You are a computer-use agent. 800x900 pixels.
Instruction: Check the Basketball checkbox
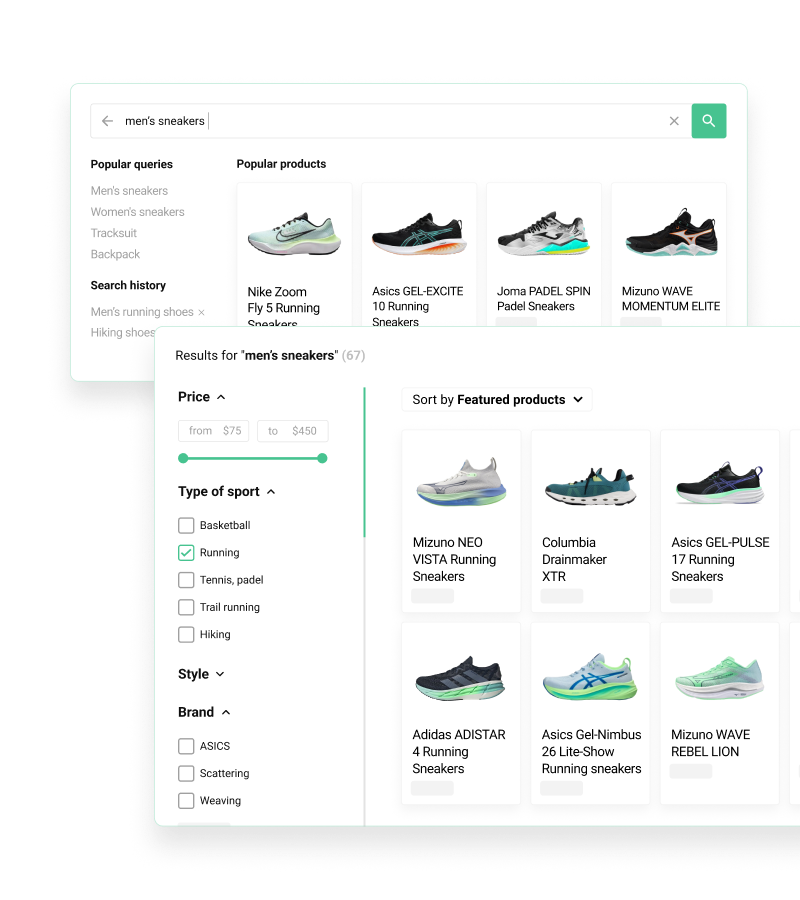[186, 525]
